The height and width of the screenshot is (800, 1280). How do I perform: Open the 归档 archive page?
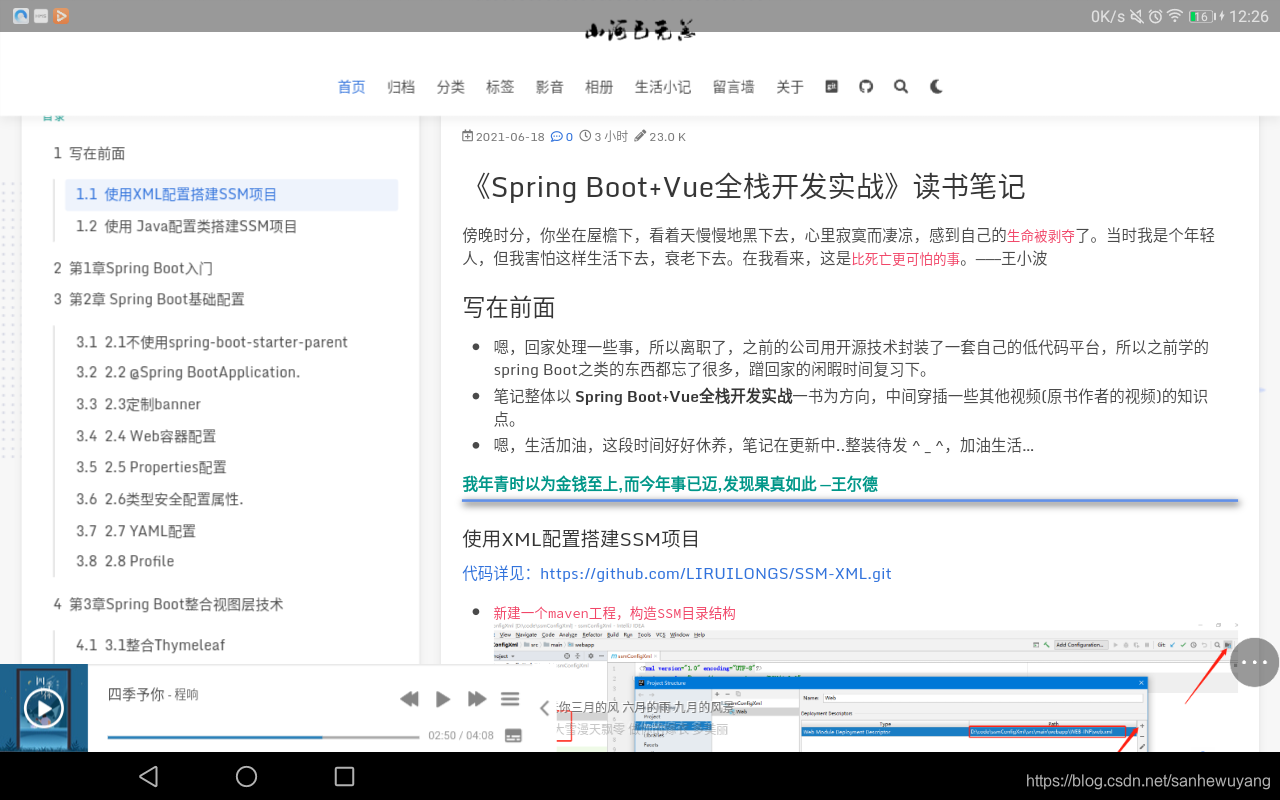(x=401, y=87)
